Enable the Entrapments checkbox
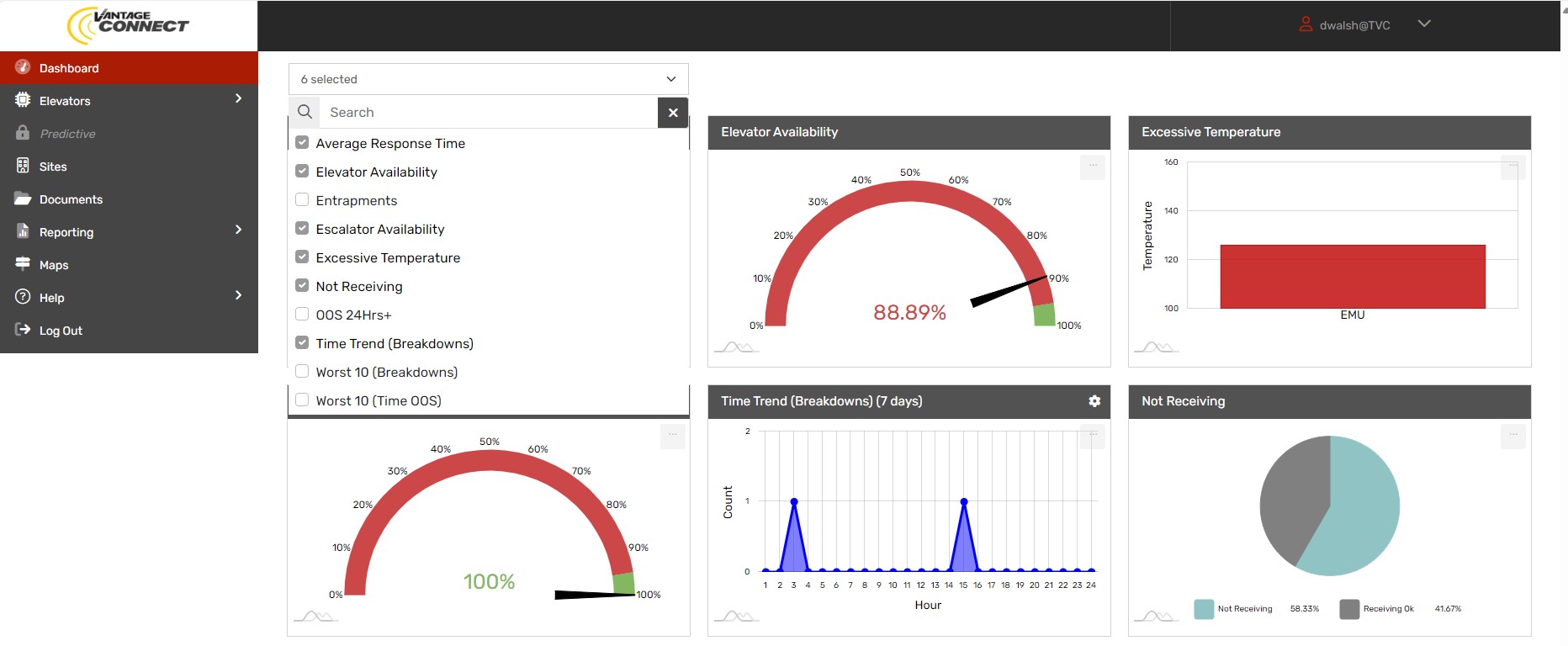This screenshot has width=1568, height=646. (302, 200)
